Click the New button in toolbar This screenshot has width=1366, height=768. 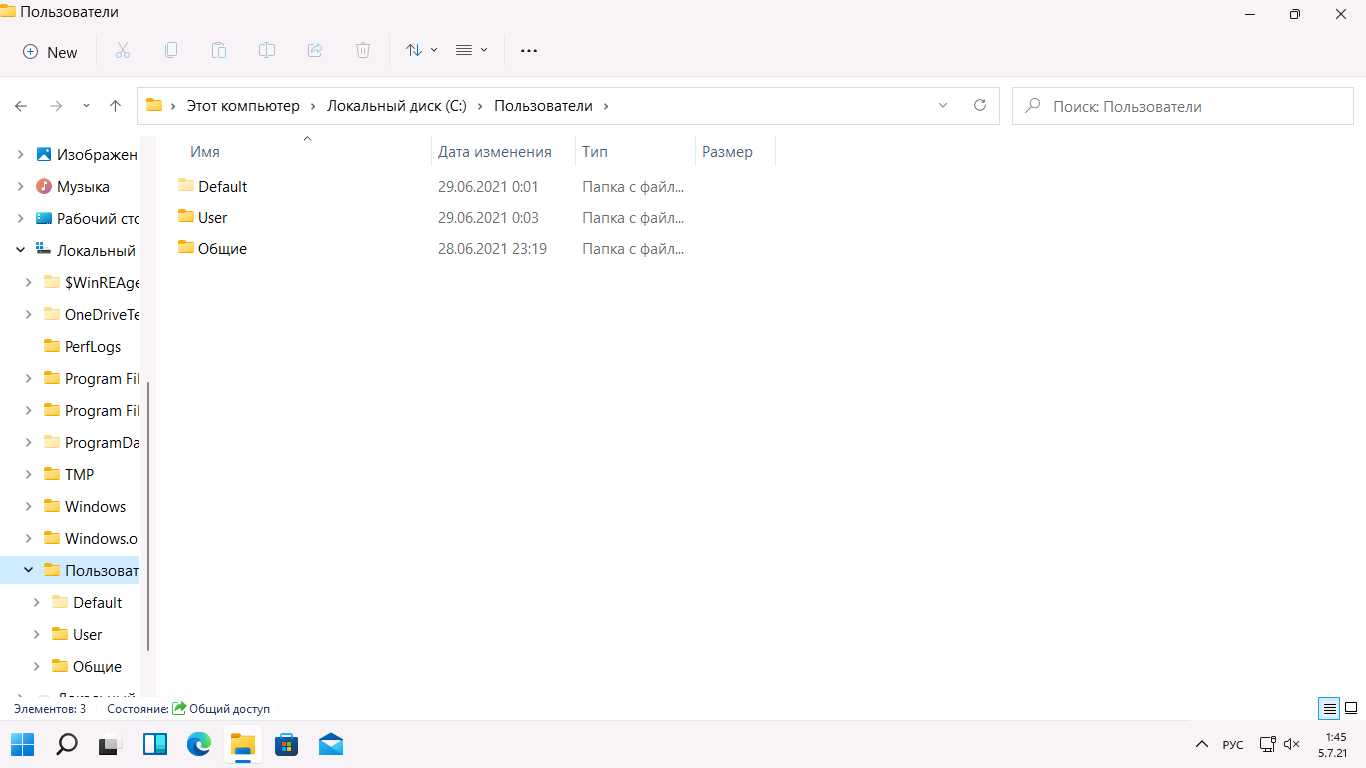pos(50,51)
